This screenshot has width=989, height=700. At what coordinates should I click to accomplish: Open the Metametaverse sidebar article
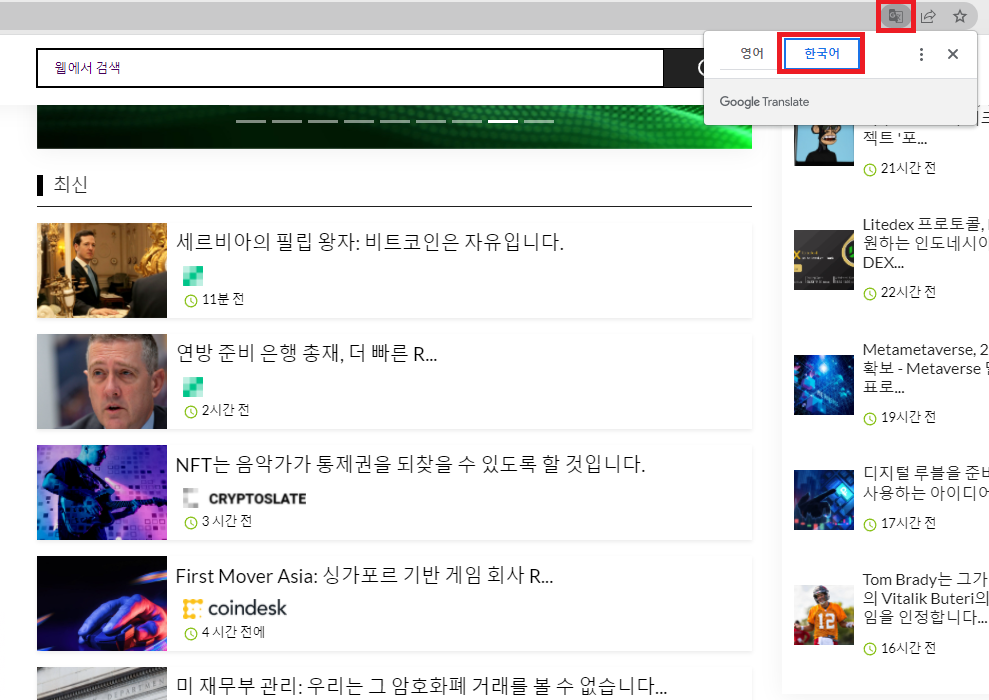(x=925, y=368)
